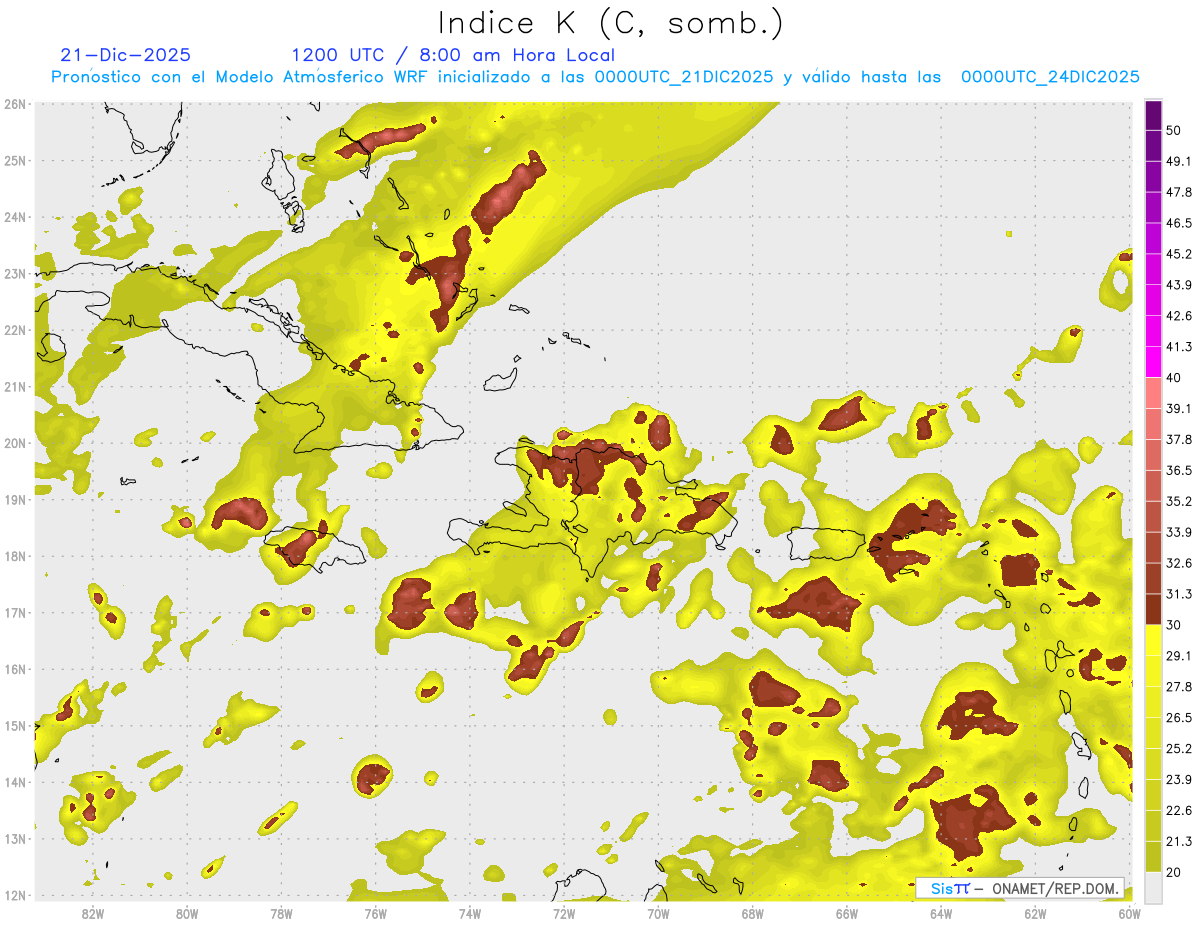The height and width of the screenshot is (927, 1200).
Task: Click the colorbar value 23.9
Action: pyautogui.click(x=1179, y=779)
